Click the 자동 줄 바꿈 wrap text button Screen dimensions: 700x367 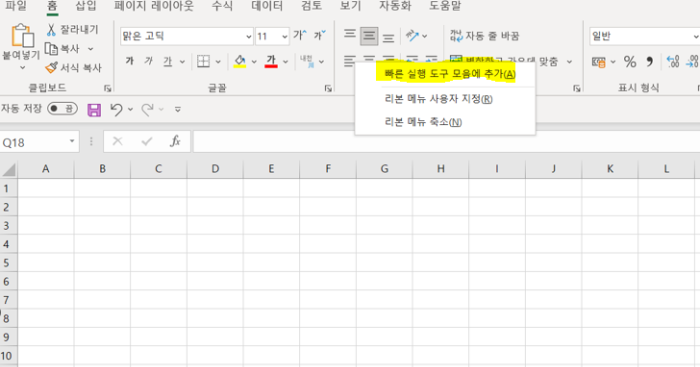[x=484, y=36]
